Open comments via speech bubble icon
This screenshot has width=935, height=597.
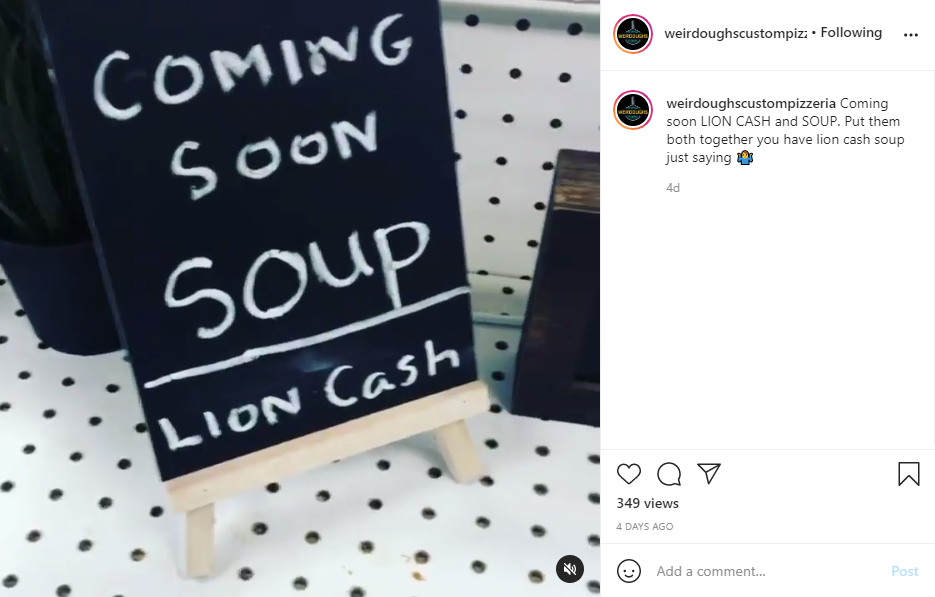[669, 474]
